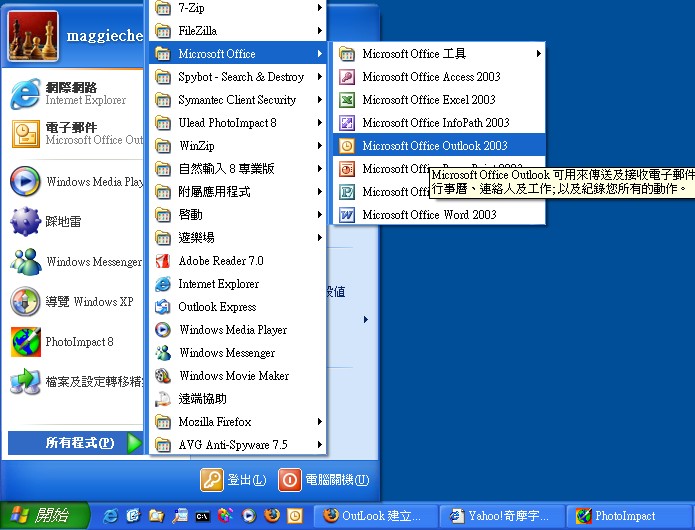Image resolution: width=695 pixels, height=530 pixels.
Task: Click the 開始 Start button
Action: click(x=43, y=515)
